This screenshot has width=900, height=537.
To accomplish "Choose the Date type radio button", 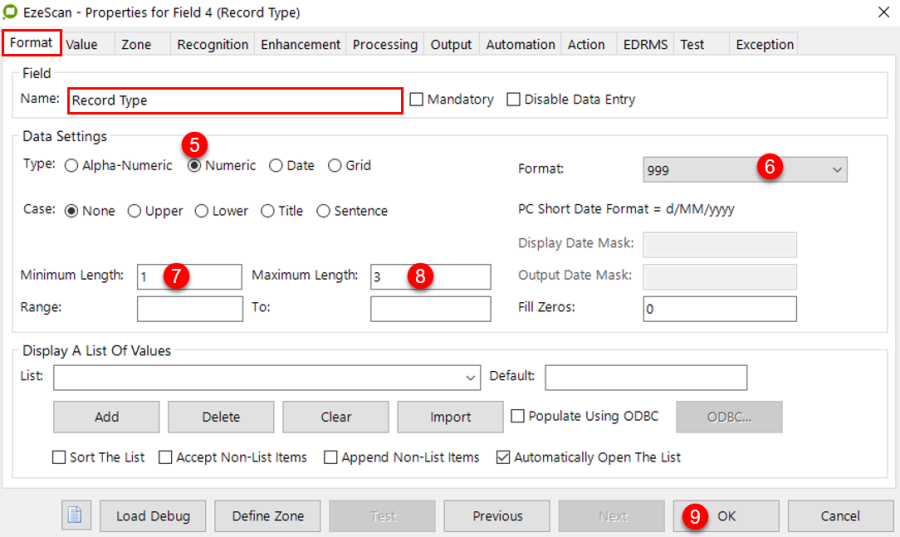I will (x=275, y=166).
